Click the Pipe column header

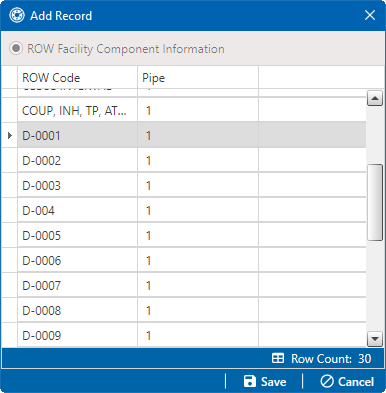click(198, 78)
